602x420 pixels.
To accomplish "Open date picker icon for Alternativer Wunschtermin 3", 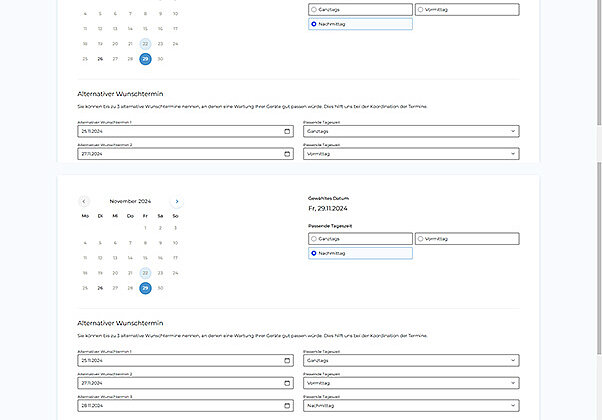I will 287,406.
